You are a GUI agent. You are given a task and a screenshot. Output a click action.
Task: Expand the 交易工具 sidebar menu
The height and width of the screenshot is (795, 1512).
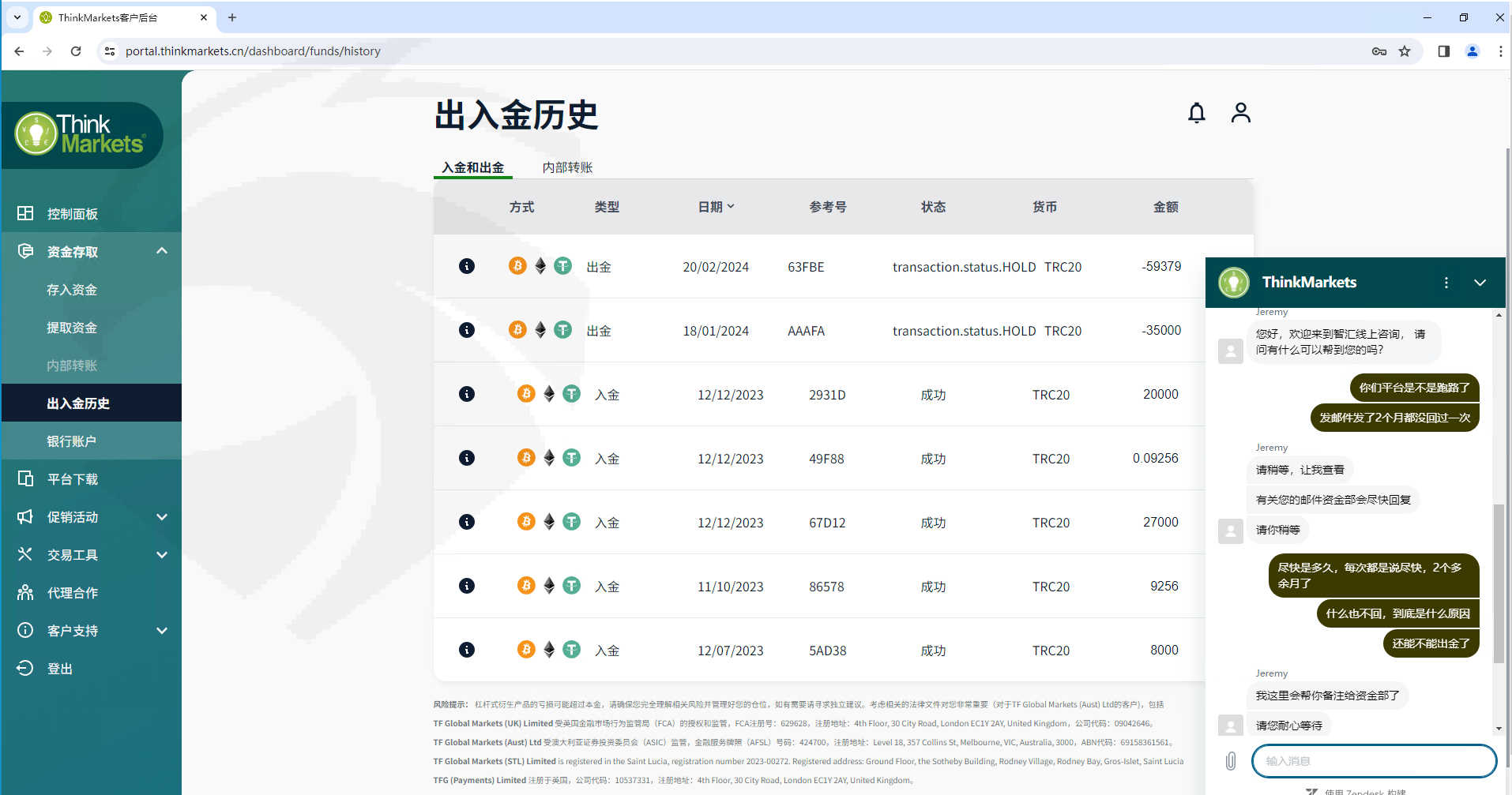tap(162, 555)
